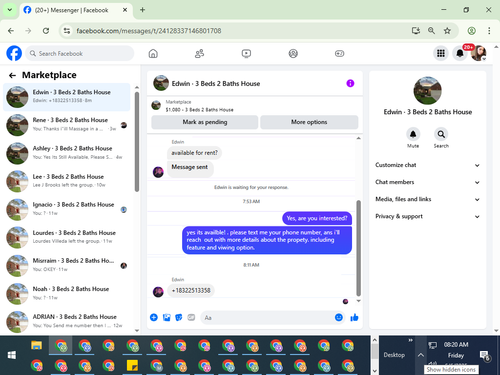This screenshot has height=375, width=500.
Task: Open the $1,080 Marketplace listing link
Action: [x=199, y=110]
